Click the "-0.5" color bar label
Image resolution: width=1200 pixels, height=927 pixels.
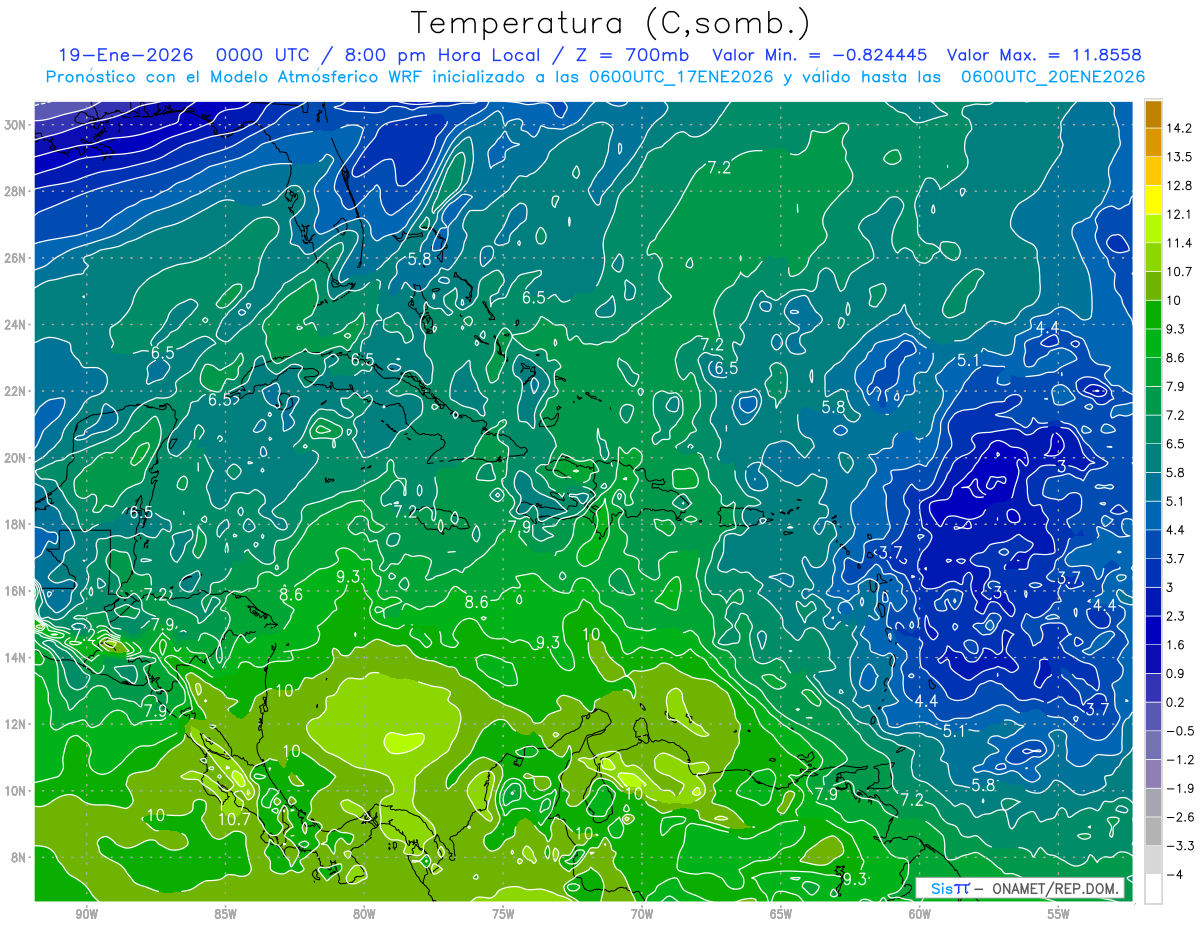pos(1179,731)
